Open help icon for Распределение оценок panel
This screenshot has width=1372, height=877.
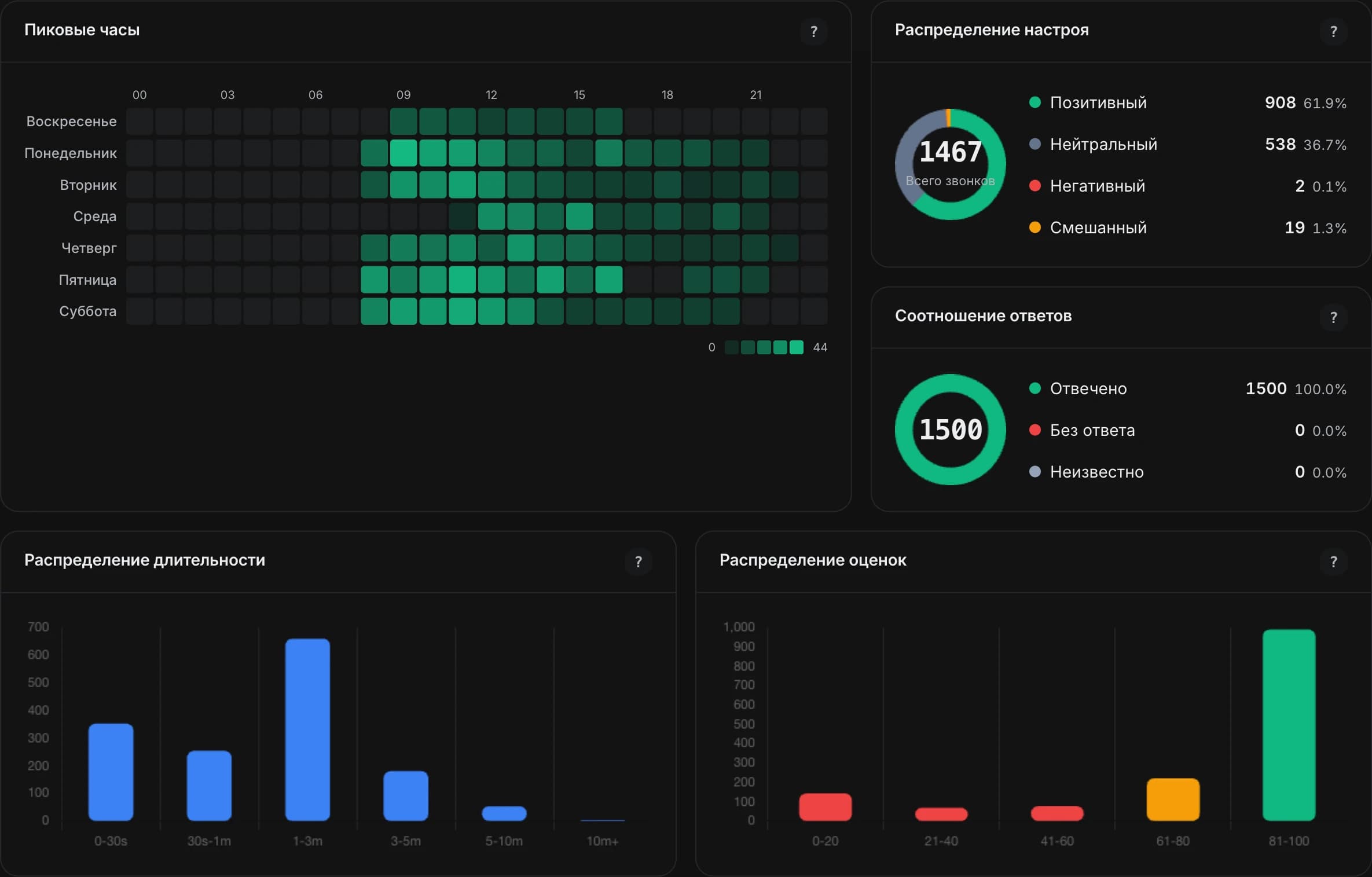coord(1333,562)
